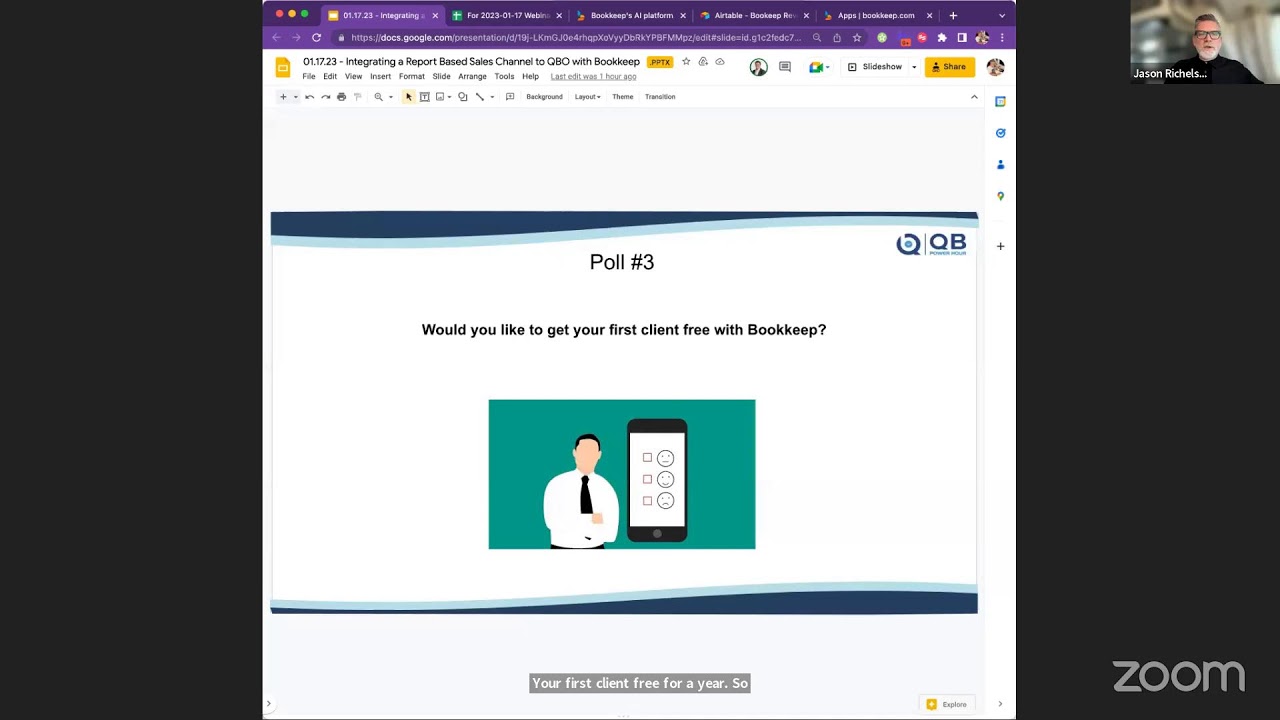Click the browser address bar URL

(575, 38)
